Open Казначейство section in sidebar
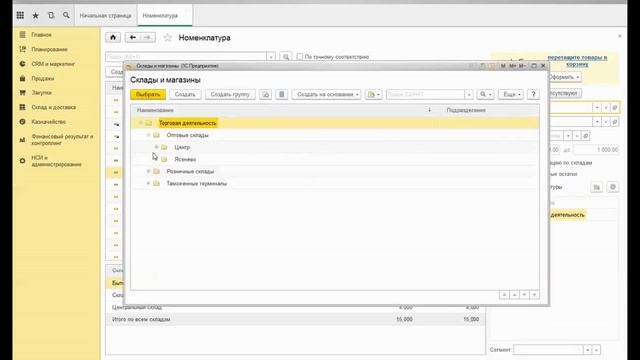This screenshot has height=360, width=640. (49, 122)
